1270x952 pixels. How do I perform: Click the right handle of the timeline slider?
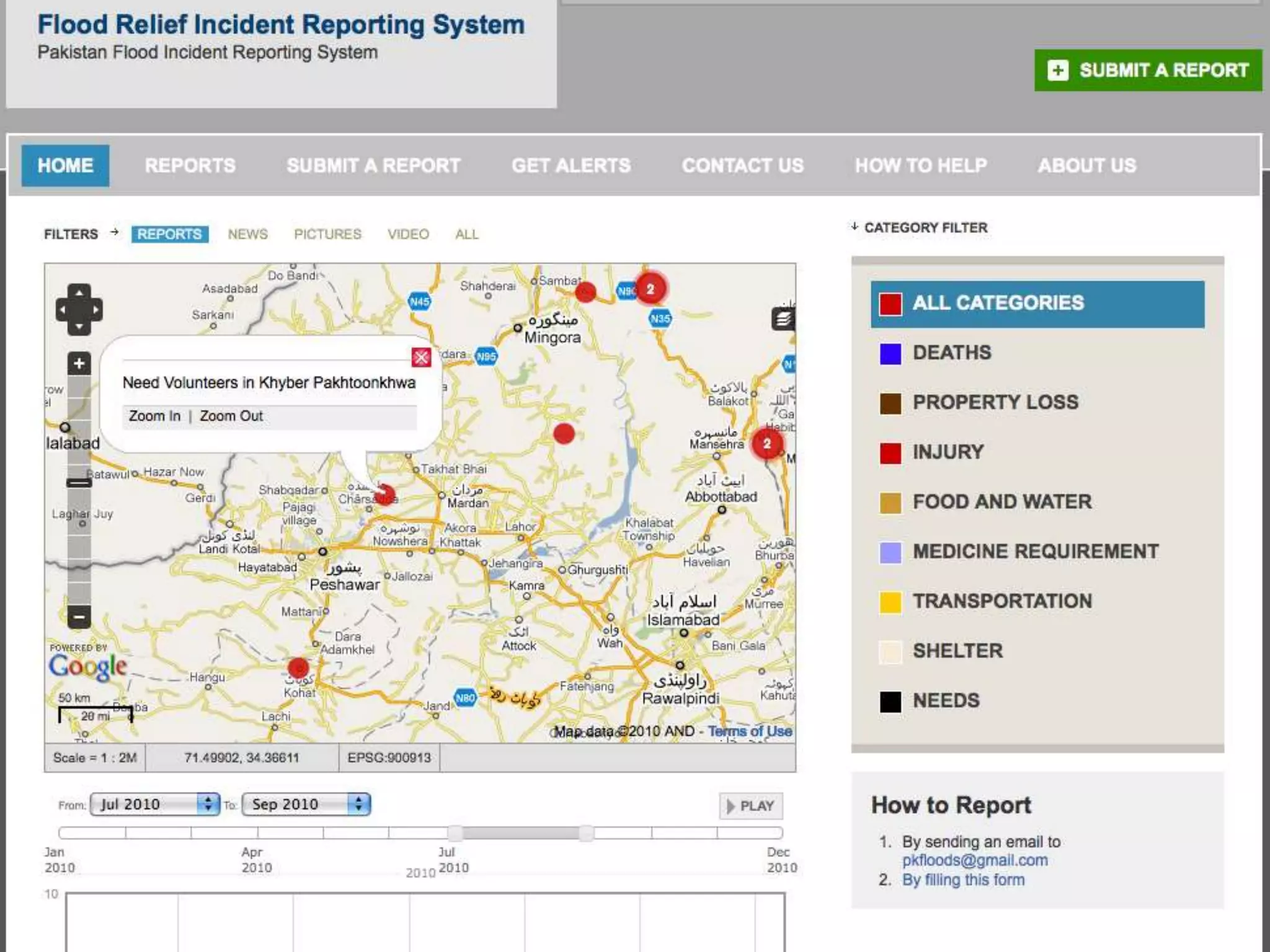(586, 833)
